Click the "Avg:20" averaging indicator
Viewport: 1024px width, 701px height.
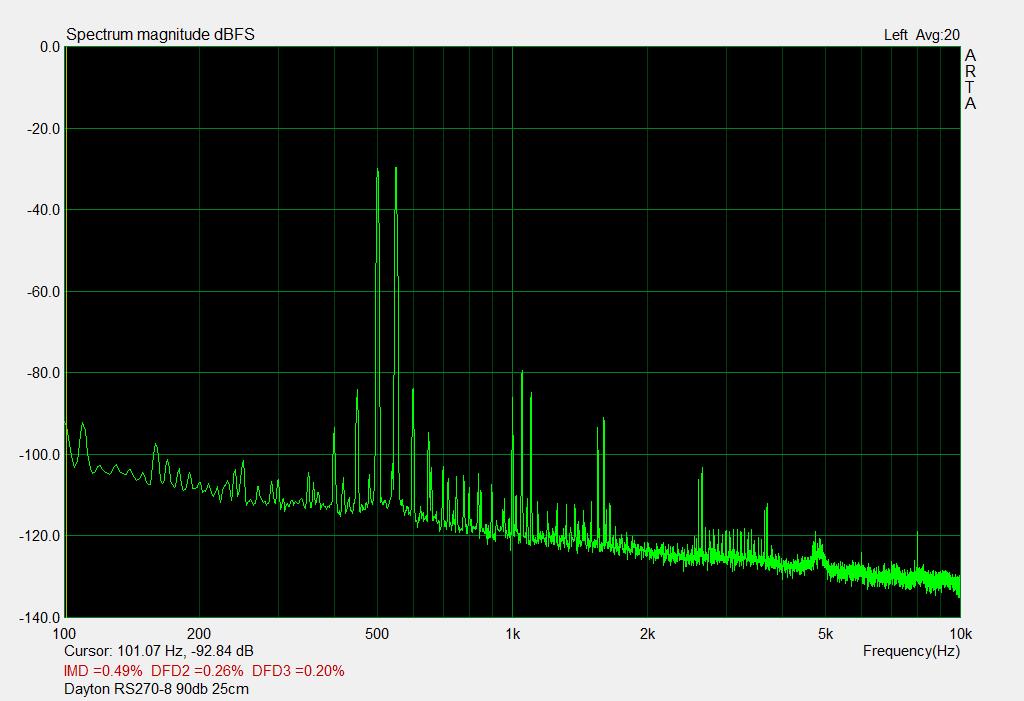tap(938, 35)
